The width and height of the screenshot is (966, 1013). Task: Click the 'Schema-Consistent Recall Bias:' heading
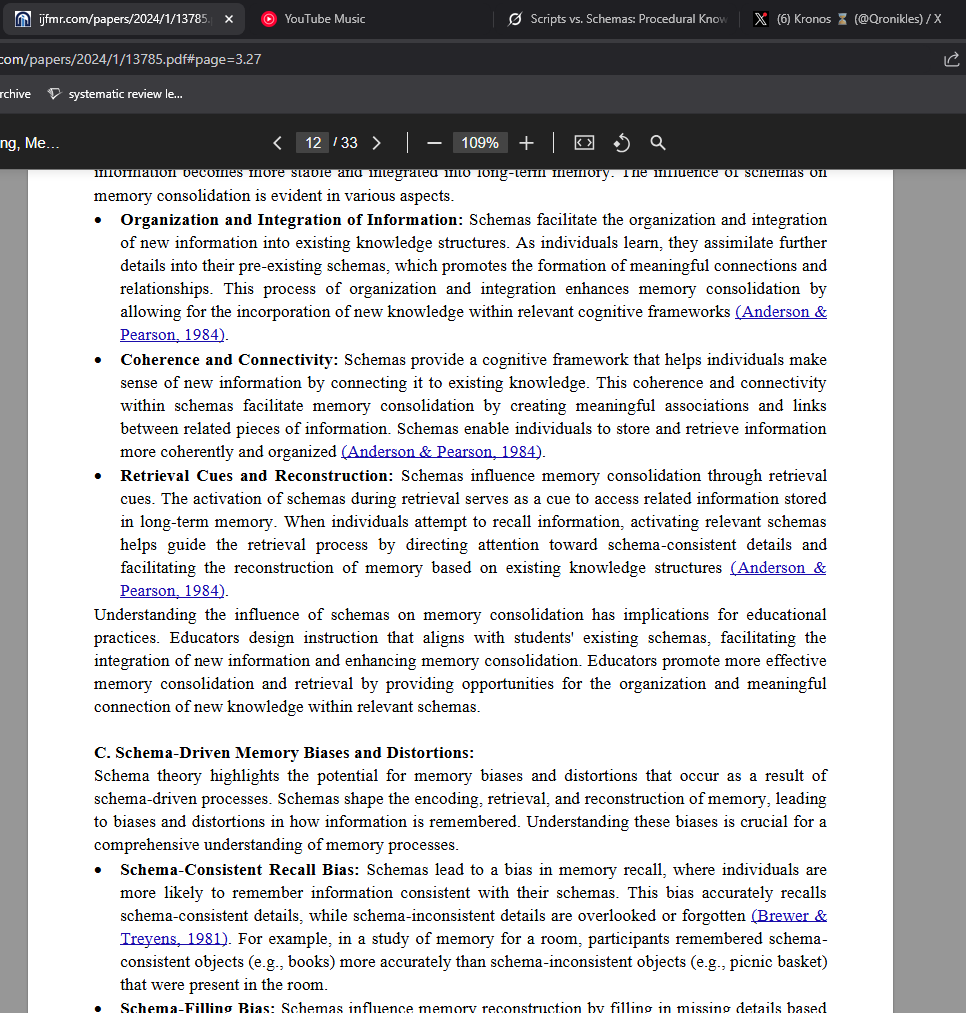[240, 870]
